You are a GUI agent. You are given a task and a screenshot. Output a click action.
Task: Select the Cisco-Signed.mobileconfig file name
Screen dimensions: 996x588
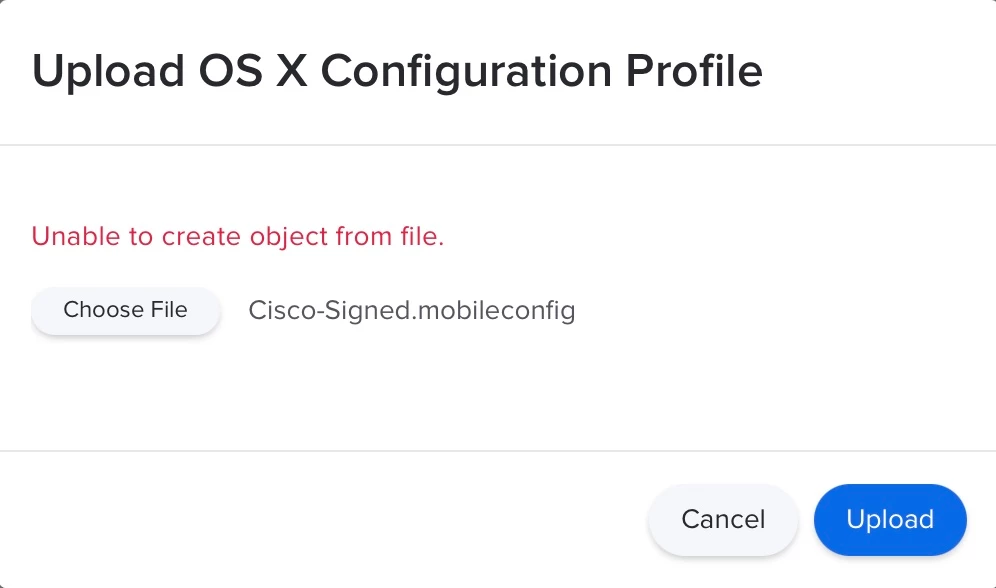tap(412, 311)
